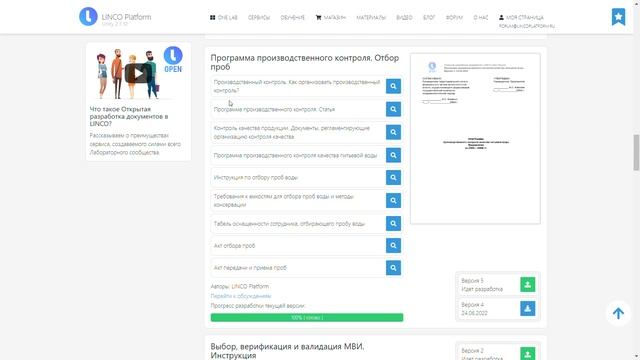This screenshot has width=640, height=360.
Task: Open the document preview thumbnail
Action: pyautogui.click(x=475, y=139)
